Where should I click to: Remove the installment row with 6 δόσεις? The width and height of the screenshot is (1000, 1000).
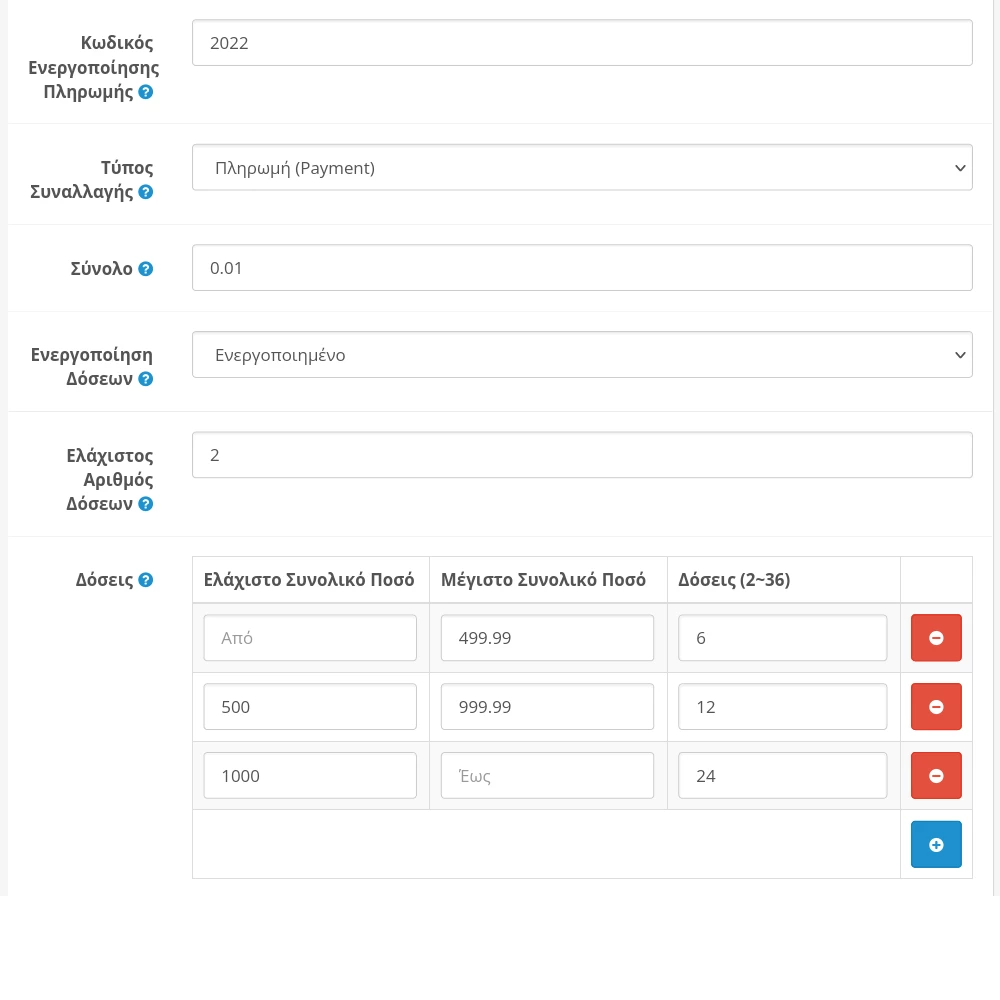click(936, 638)
